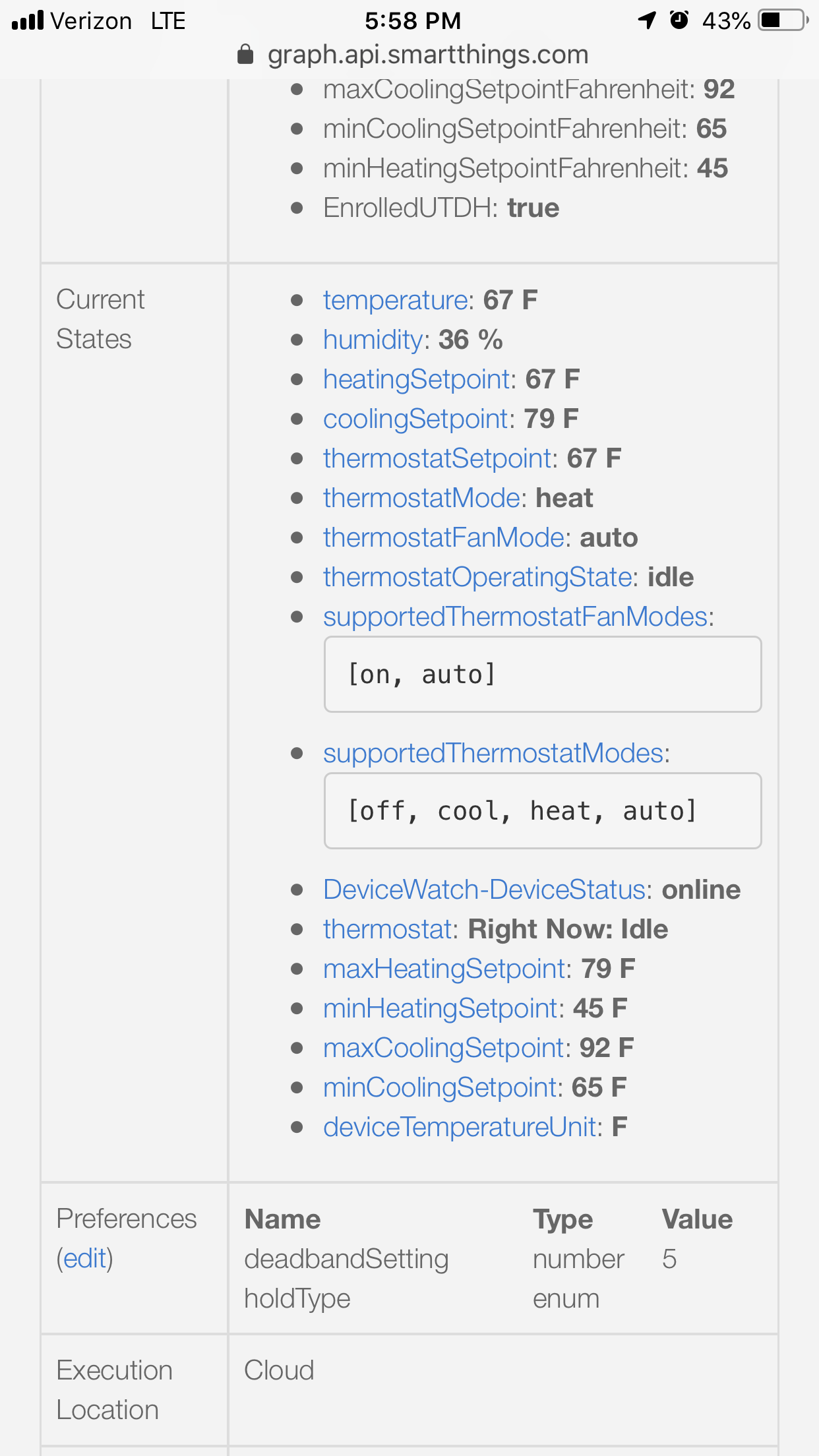This screenshot has height=1456, width=819.
Task: Tap the cellular signal bars icon
Action: (28, 20)
